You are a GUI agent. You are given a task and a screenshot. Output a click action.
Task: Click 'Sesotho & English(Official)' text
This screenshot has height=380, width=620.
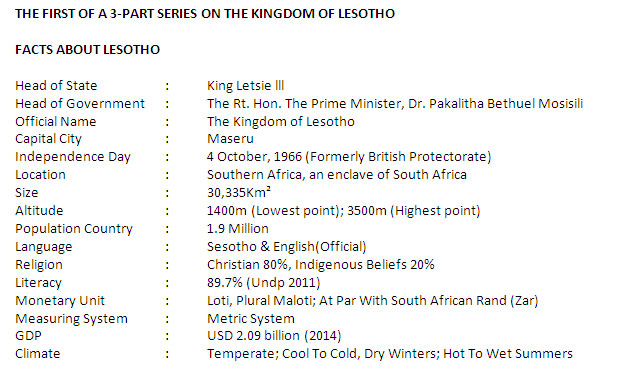(x=287, y=246)
